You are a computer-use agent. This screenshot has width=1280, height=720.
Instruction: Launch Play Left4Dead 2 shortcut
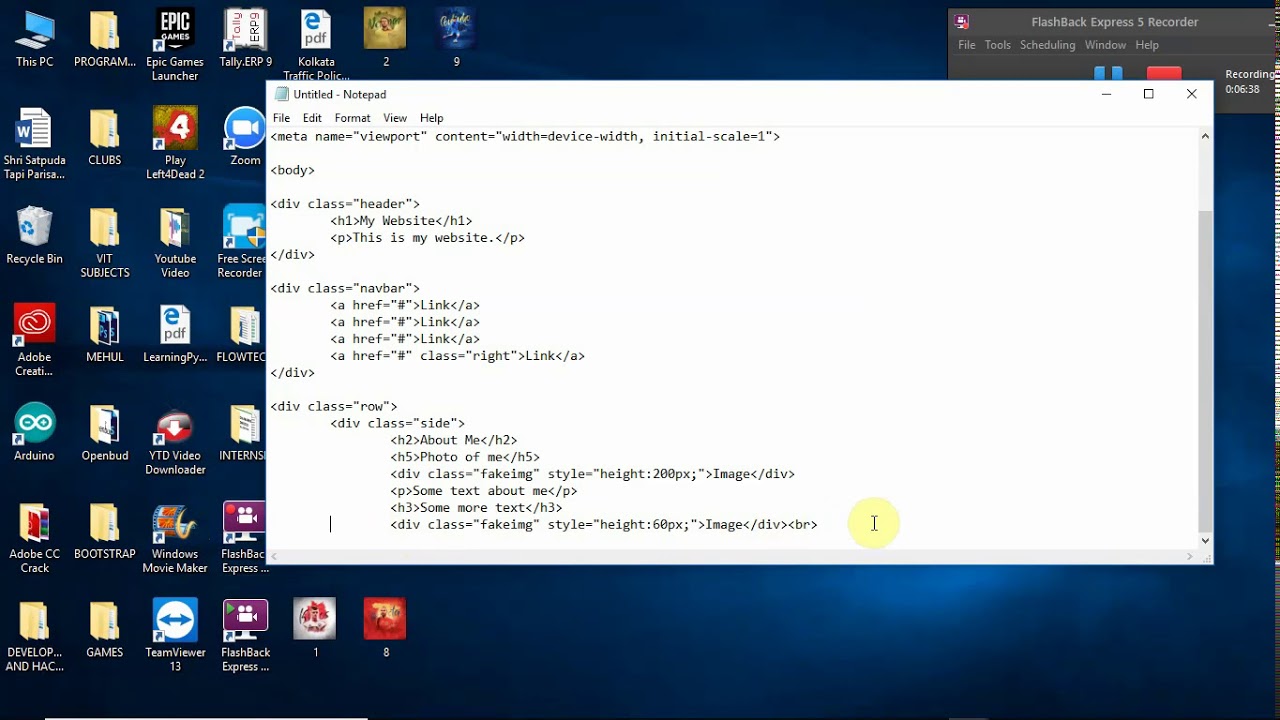click(x=175, y=145)
